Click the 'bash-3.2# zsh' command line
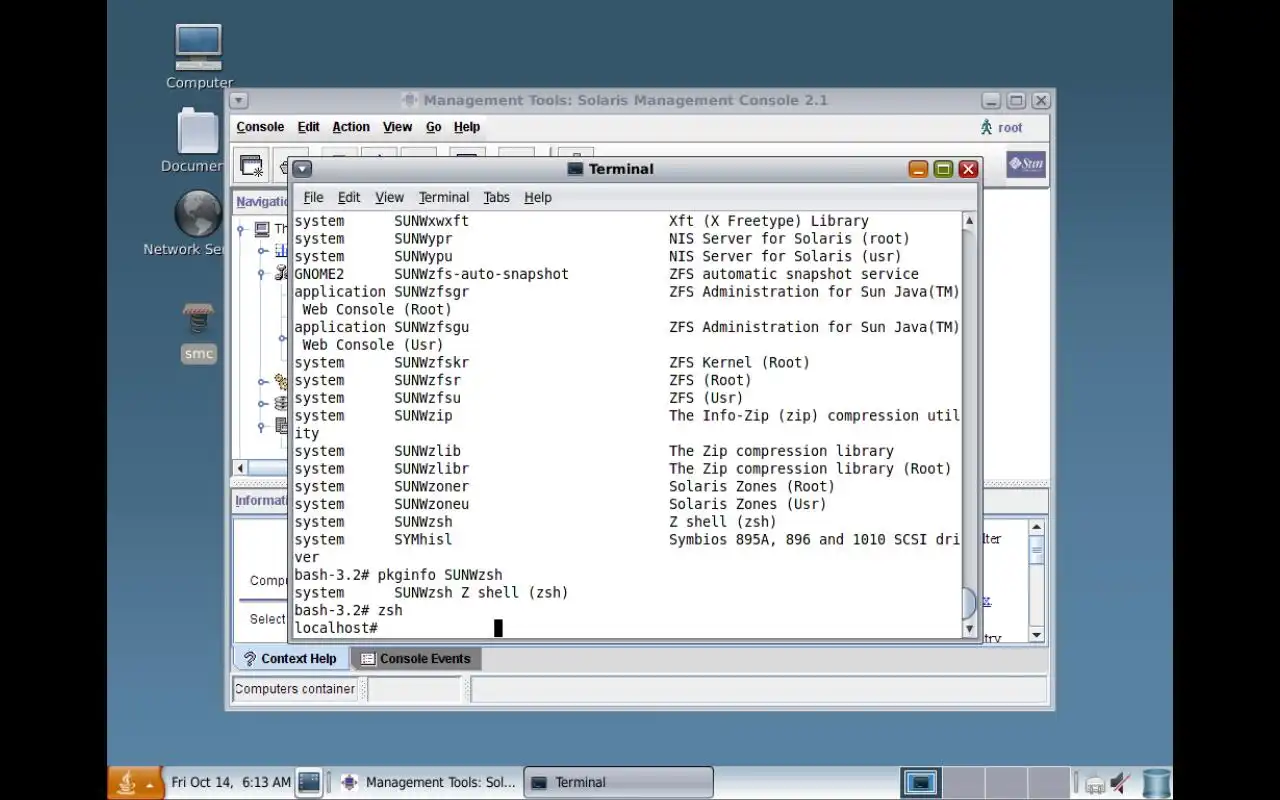The image size is (1280, 800). (348, 610)
